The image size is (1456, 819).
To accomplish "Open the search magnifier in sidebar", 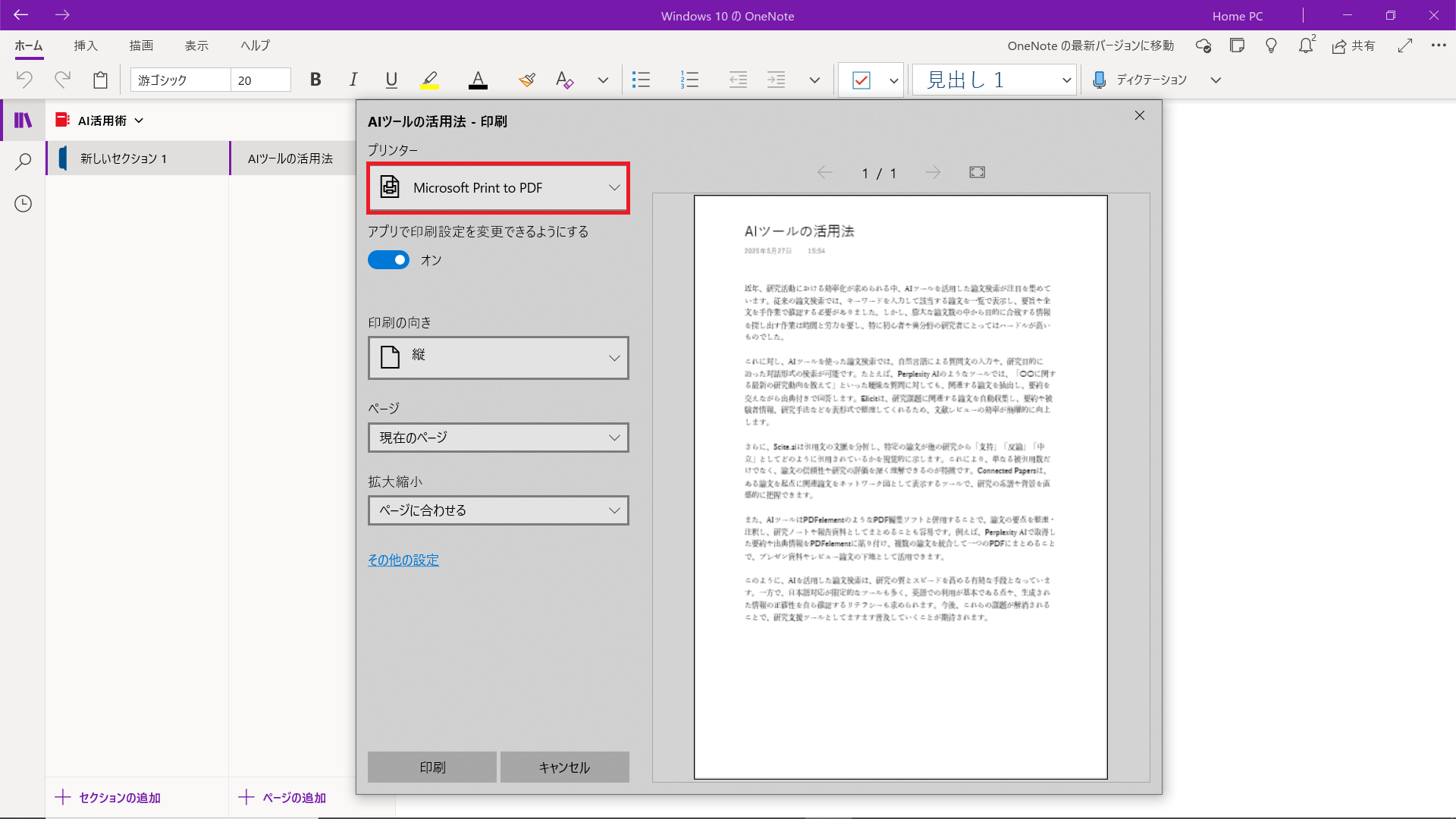I will click(24, 162).
